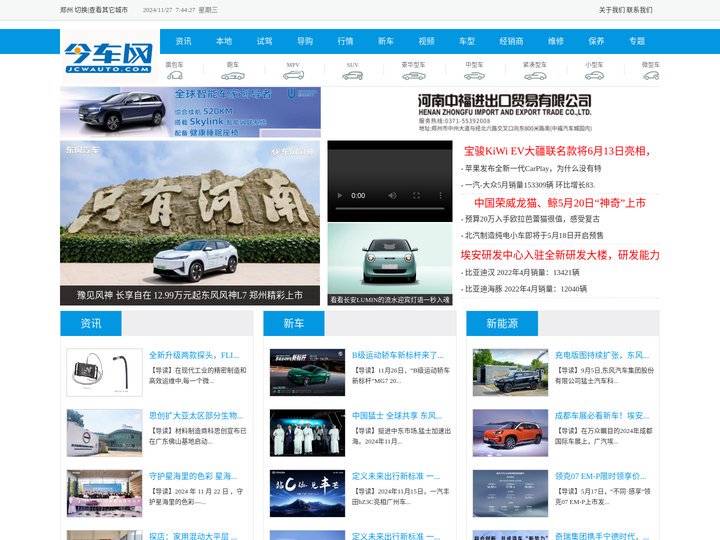Open the 新车 section header tab
This screenshot has height=540, width=720.
294,323
